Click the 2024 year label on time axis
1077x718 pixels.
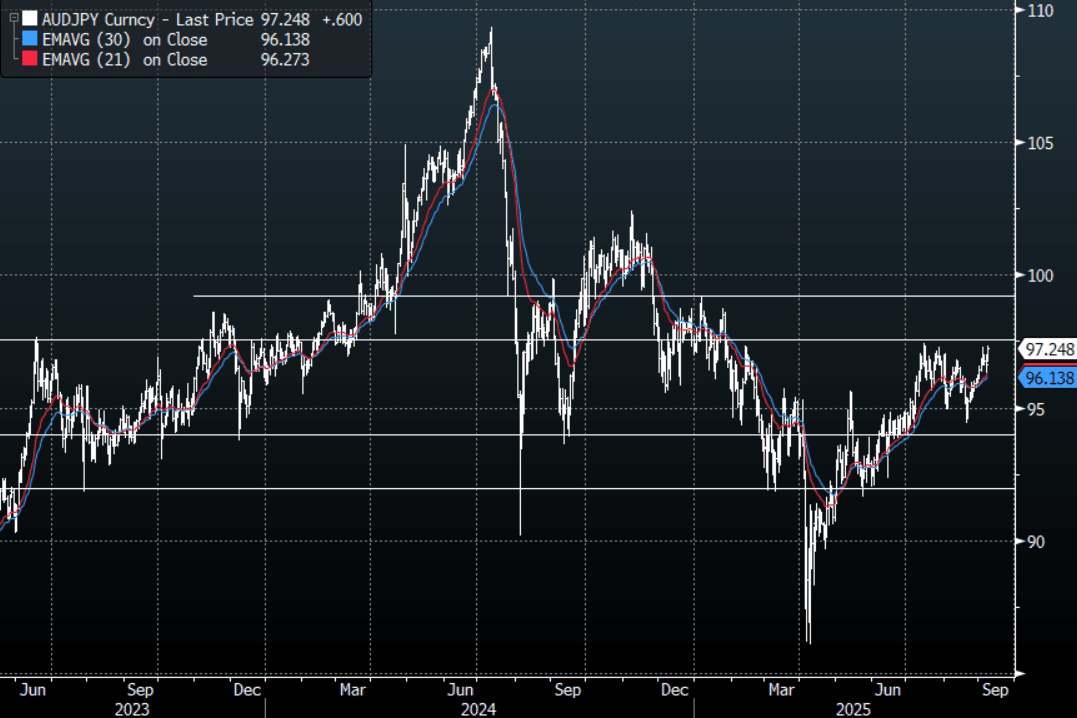(478, 709)
